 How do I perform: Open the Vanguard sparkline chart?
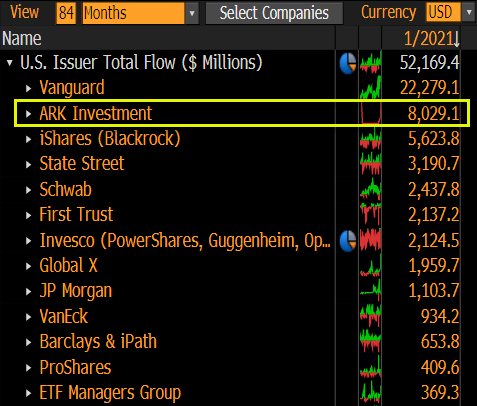pos(370,87)
